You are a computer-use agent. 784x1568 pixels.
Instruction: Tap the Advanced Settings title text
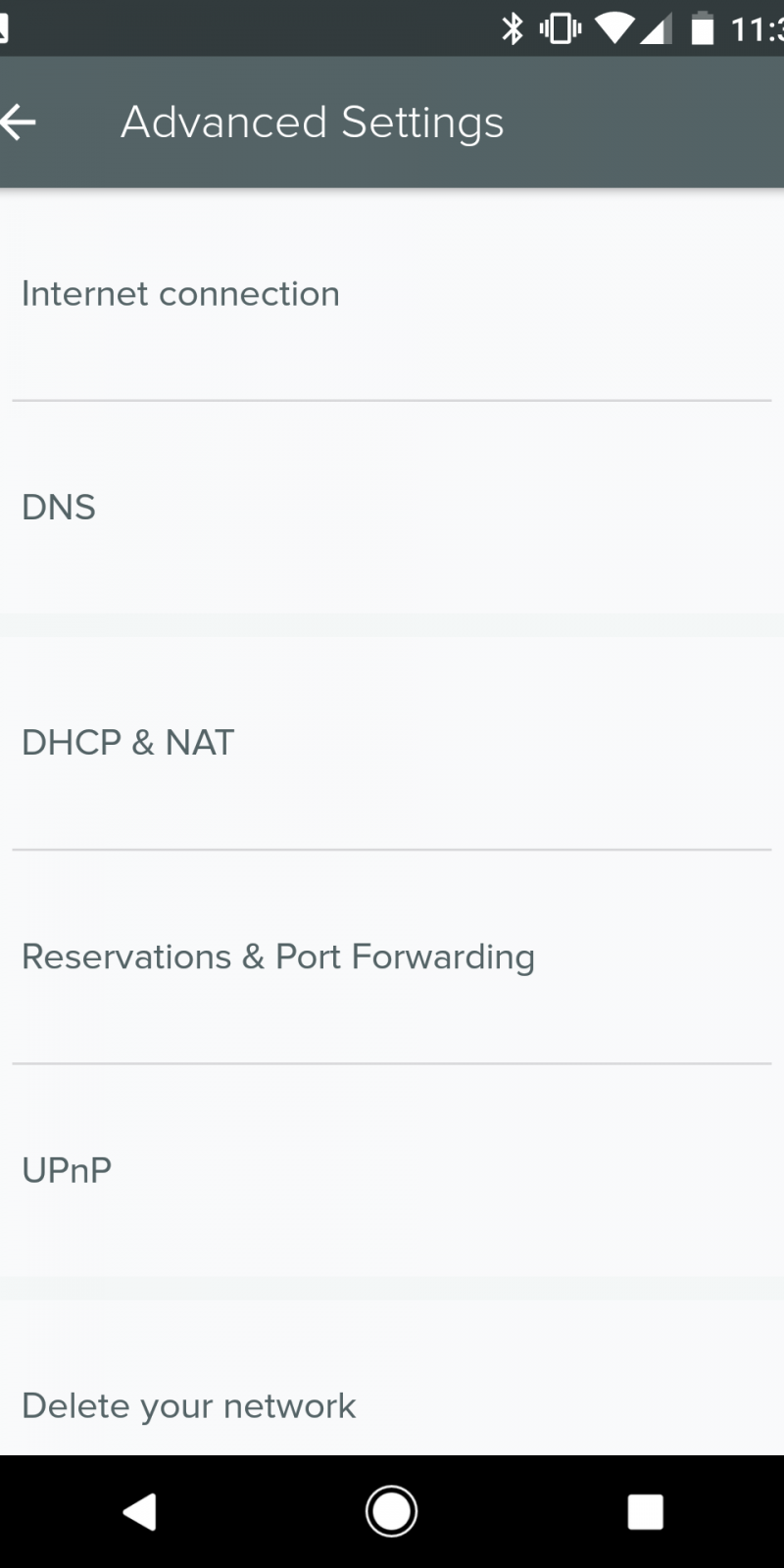[x=312, y=122]
